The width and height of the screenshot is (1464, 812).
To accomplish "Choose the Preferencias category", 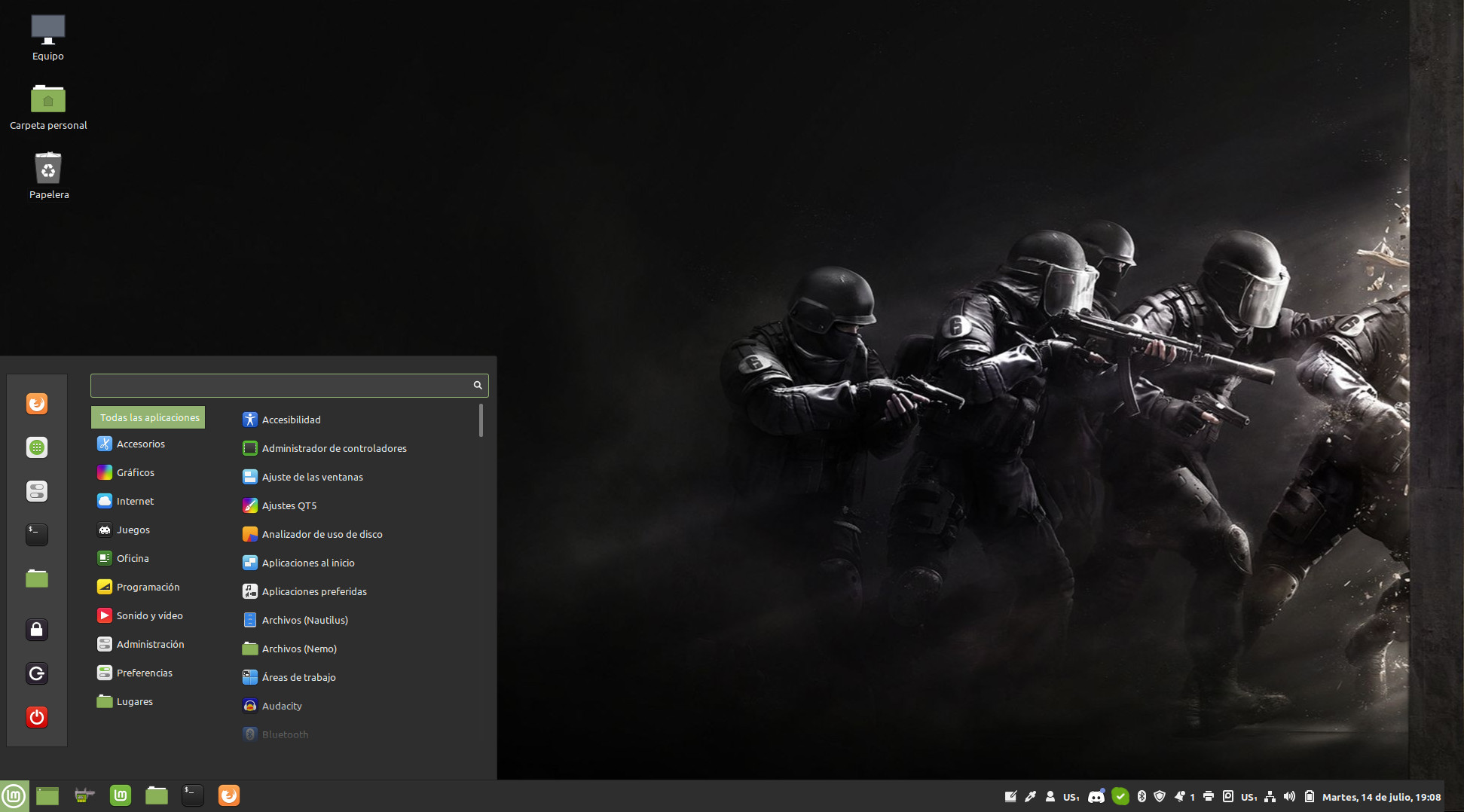I will tap(144, 673).
